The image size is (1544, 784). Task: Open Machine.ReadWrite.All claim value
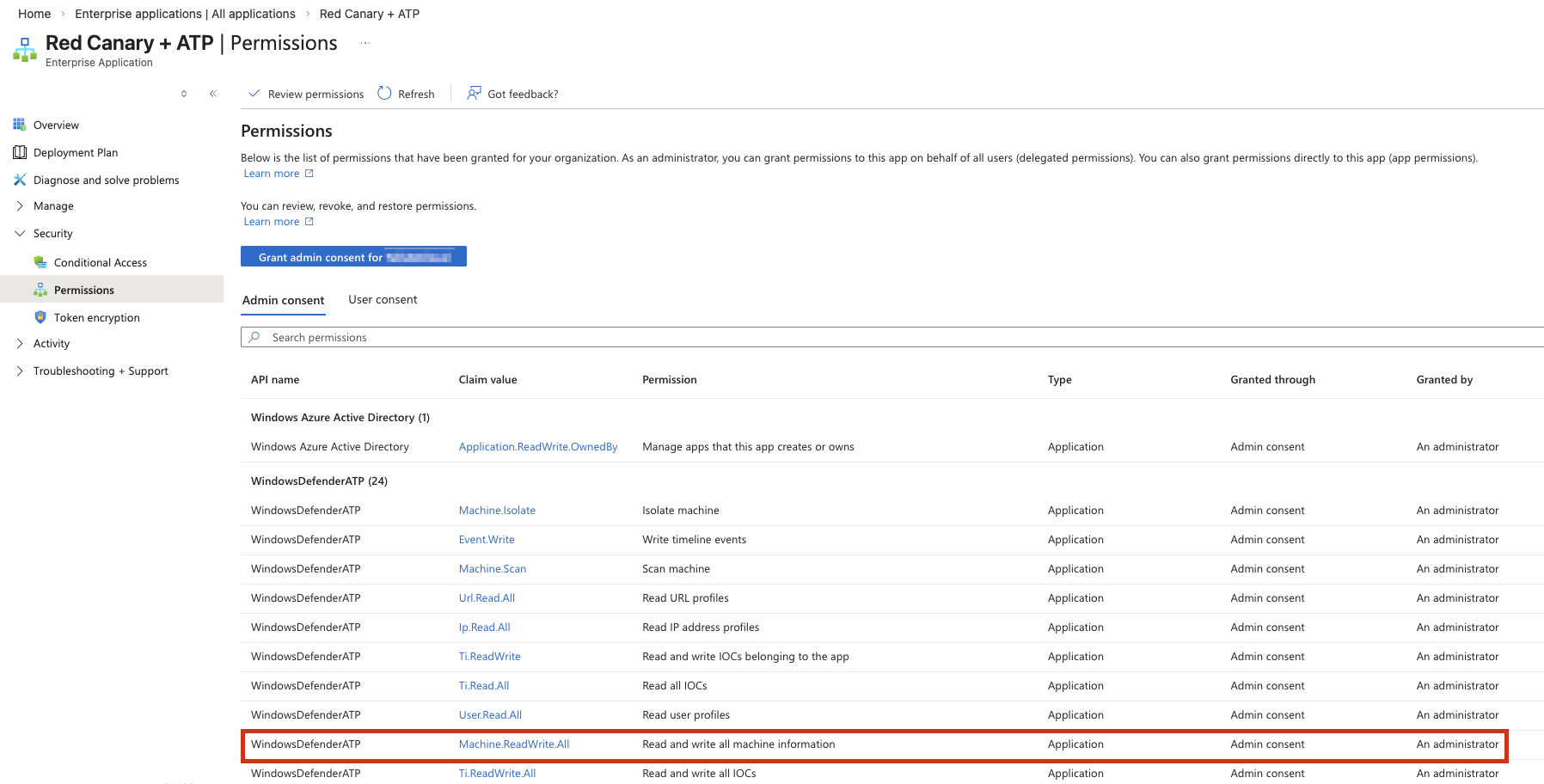[514, 744]
